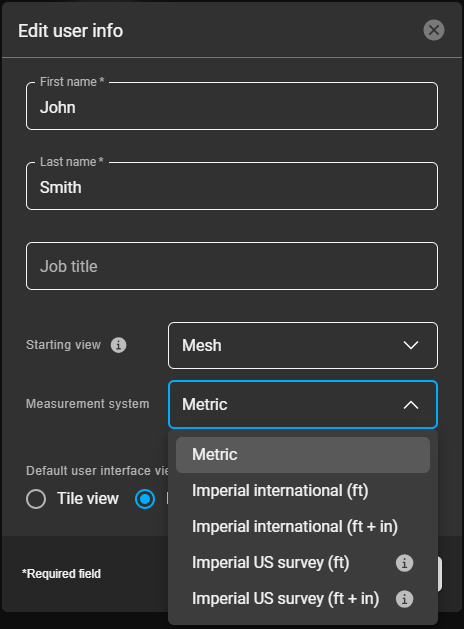The width and height of the screenshot is (464, 629).
Task: Select Imperial international (ft + in) option
Action: tap(303, 527)
